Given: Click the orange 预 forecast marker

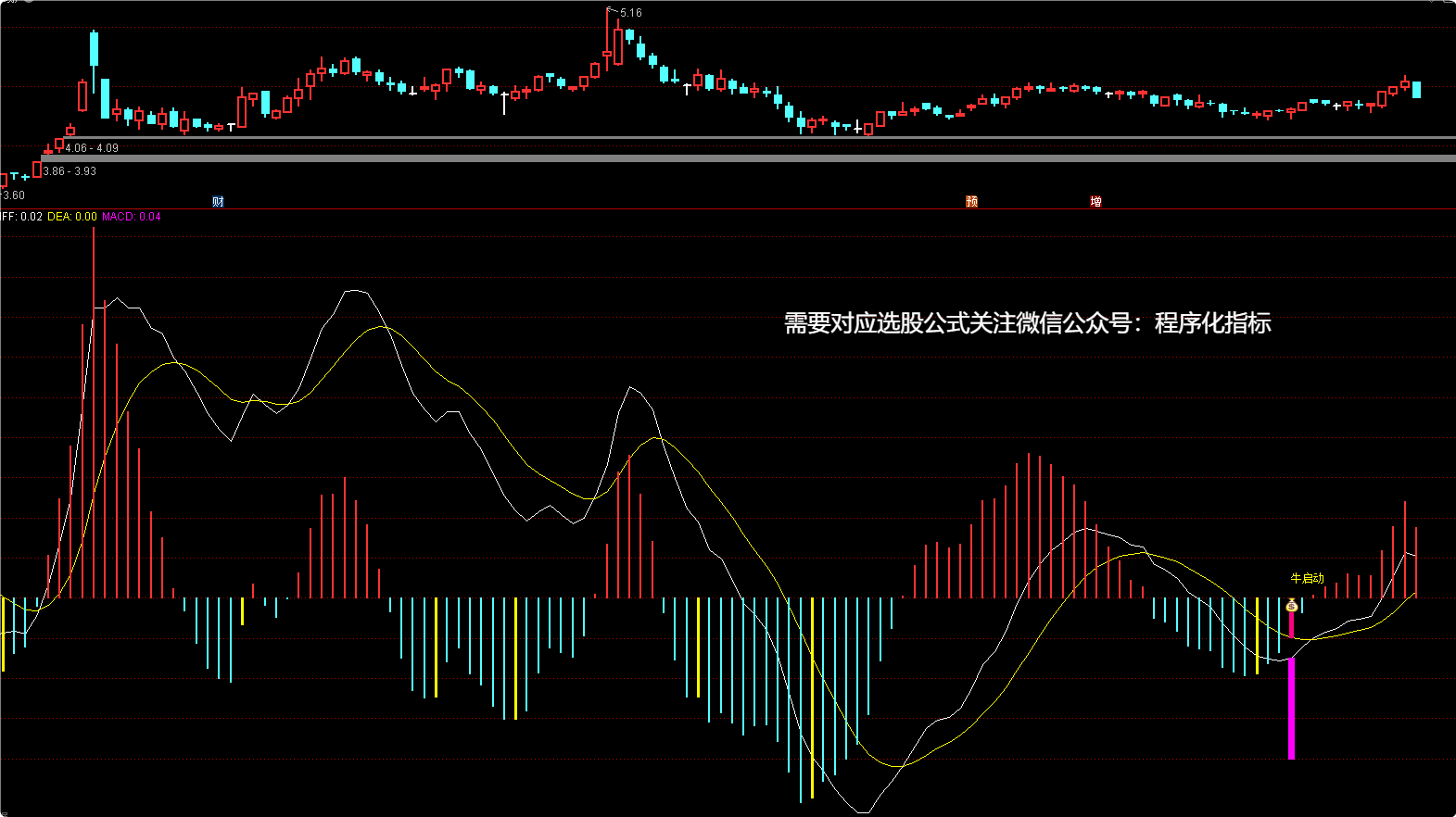Looking at the screenshot, I should coord(971,201).
